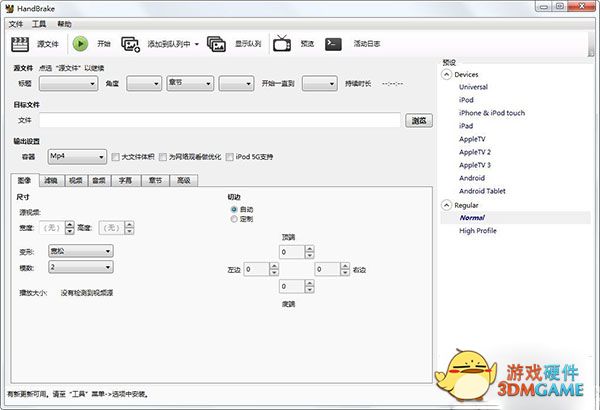
Task: Select the Android preset
Action: pyautogui.click(x=472, y=178)
